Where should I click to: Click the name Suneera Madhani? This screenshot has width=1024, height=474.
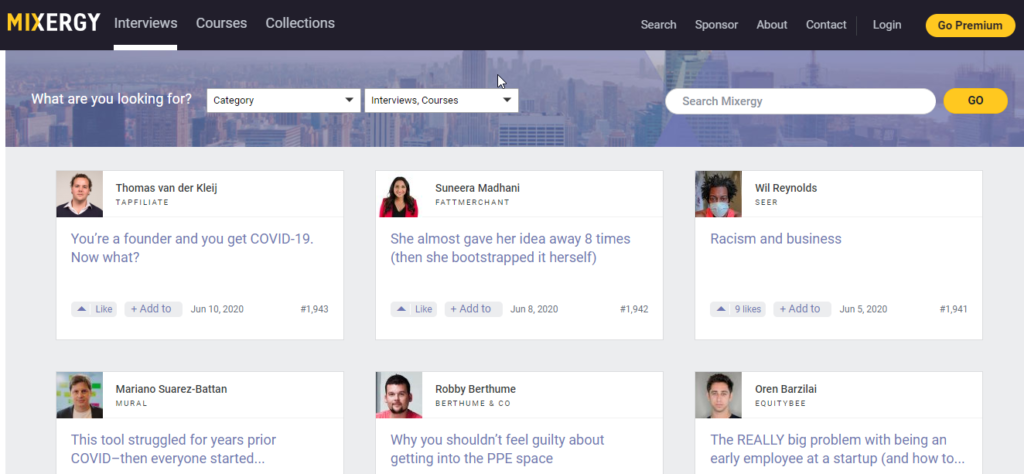477,188
